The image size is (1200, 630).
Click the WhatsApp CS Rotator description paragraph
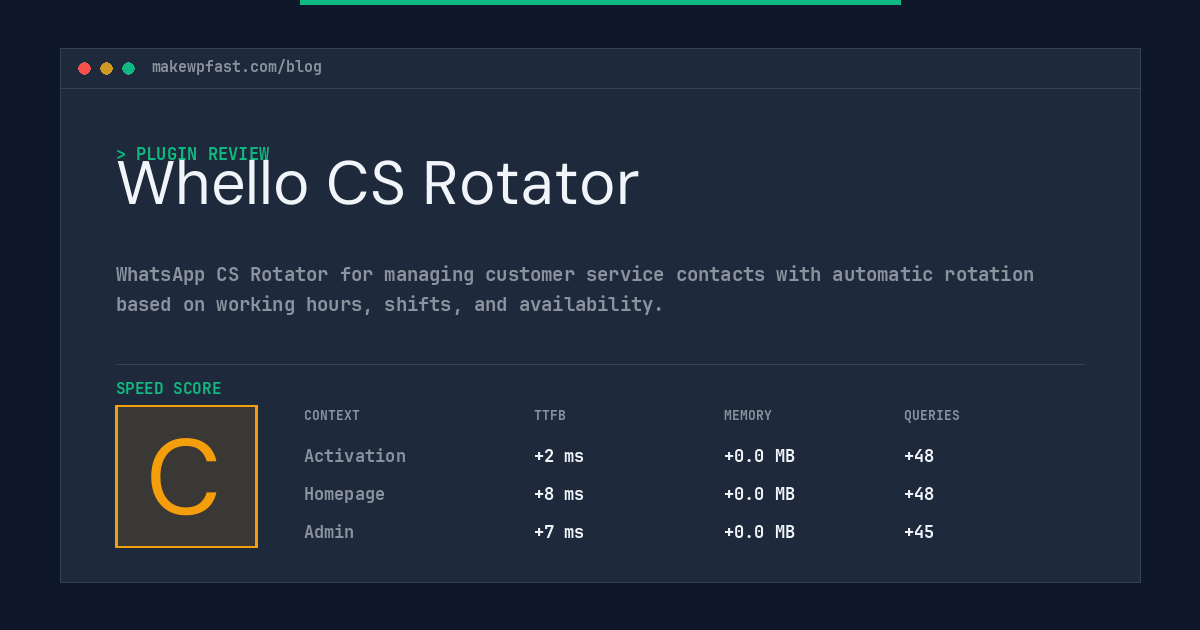tap(575, 289)
